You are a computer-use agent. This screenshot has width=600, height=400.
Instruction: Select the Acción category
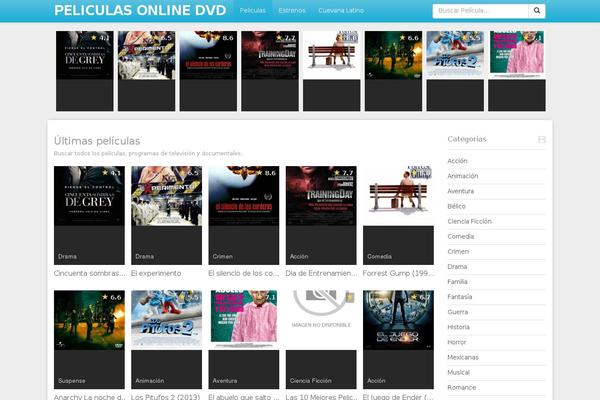(457, 161)
